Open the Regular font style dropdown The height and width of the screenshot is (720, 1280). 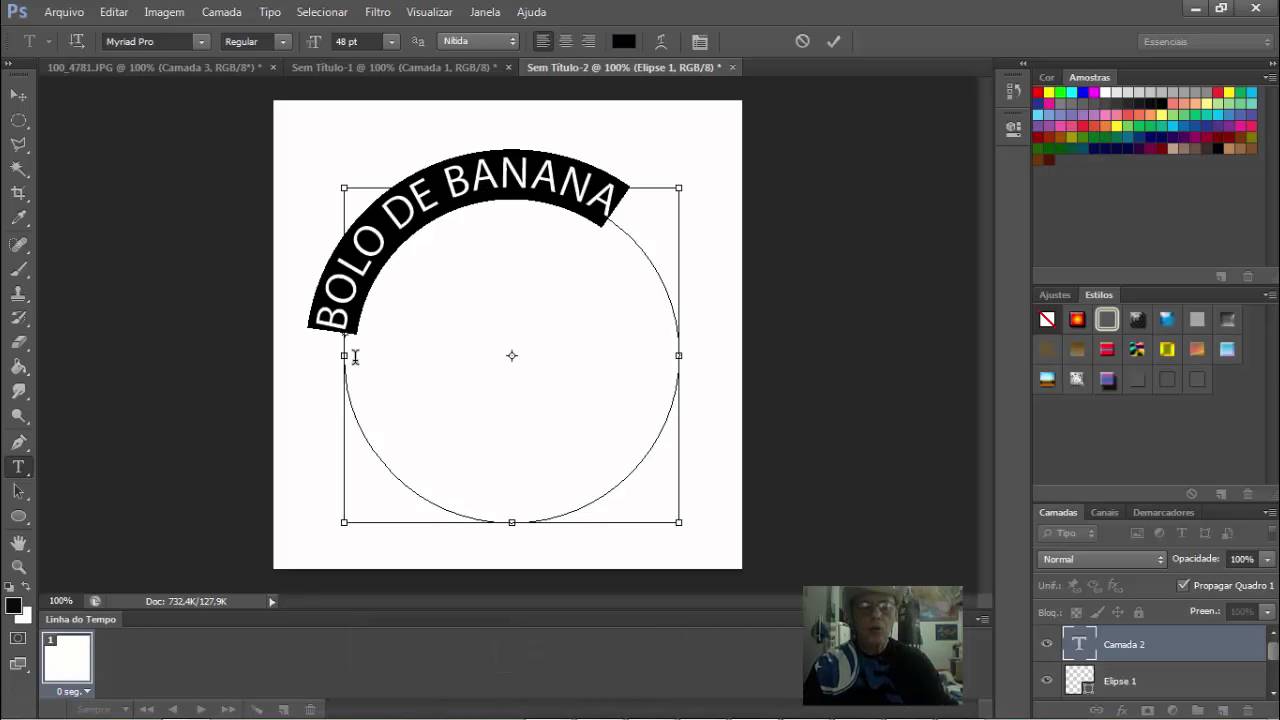[x=283, y=42]
